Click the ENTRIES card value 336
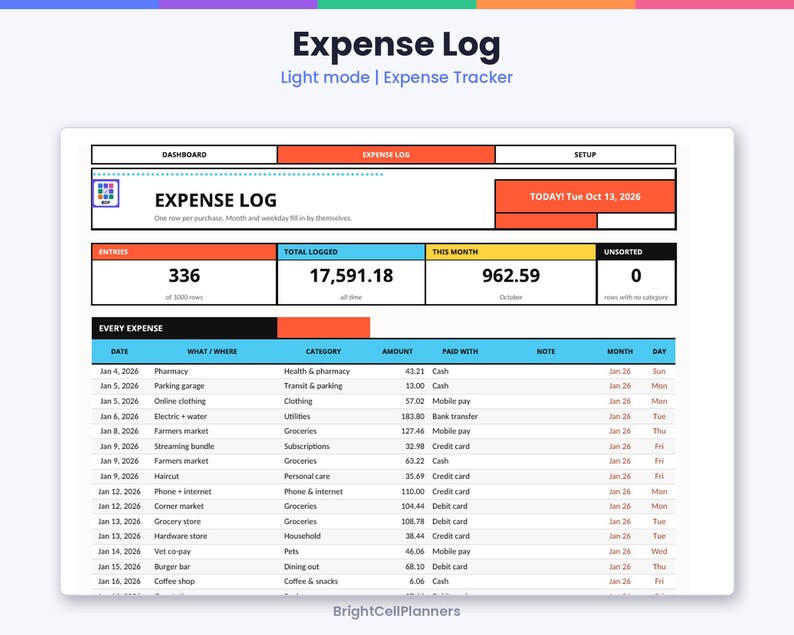This screenshot has height=635, width=794. pos(184,275)
